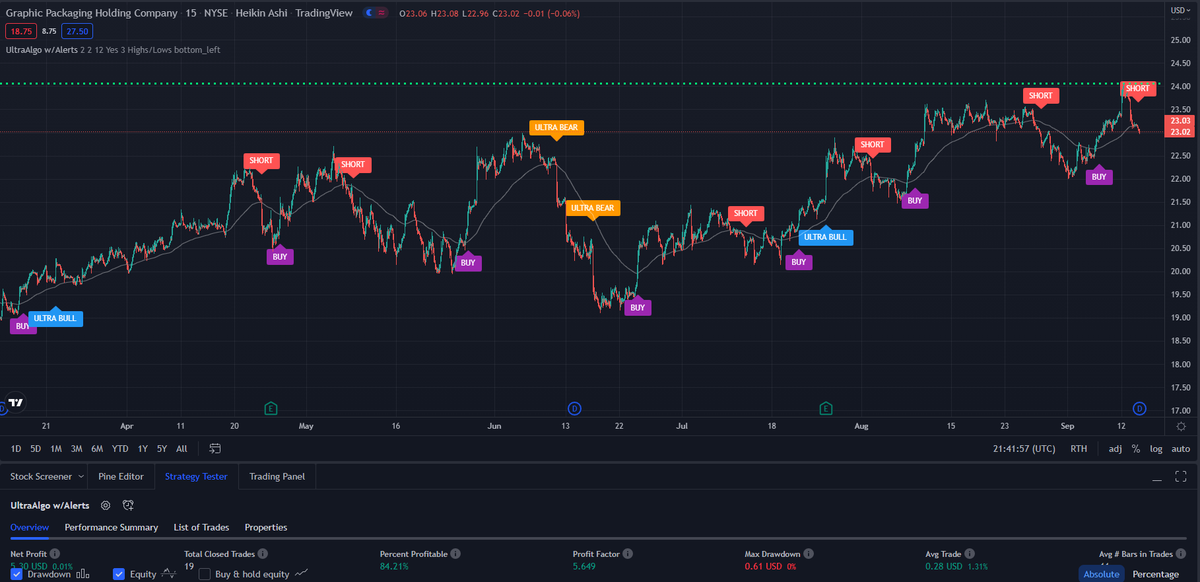Open the timezone clock 21:41:57 (UTC) menu
1200x582 pixels.
pos(1024,449)
